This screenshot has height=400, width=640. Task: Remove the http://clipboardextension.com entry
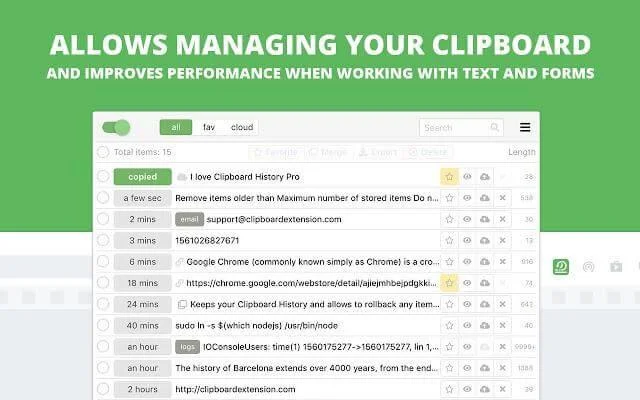(502, 389)
